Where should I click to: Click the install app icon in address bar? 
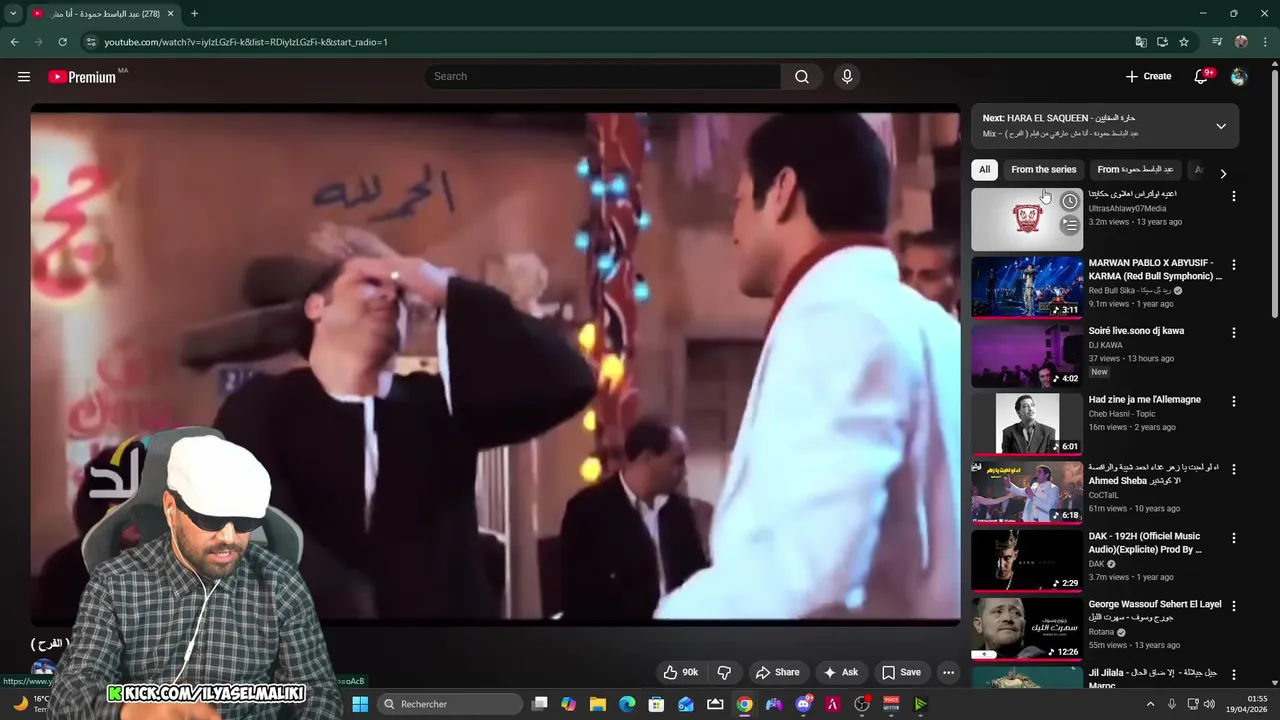click(x=1162, y=42)
